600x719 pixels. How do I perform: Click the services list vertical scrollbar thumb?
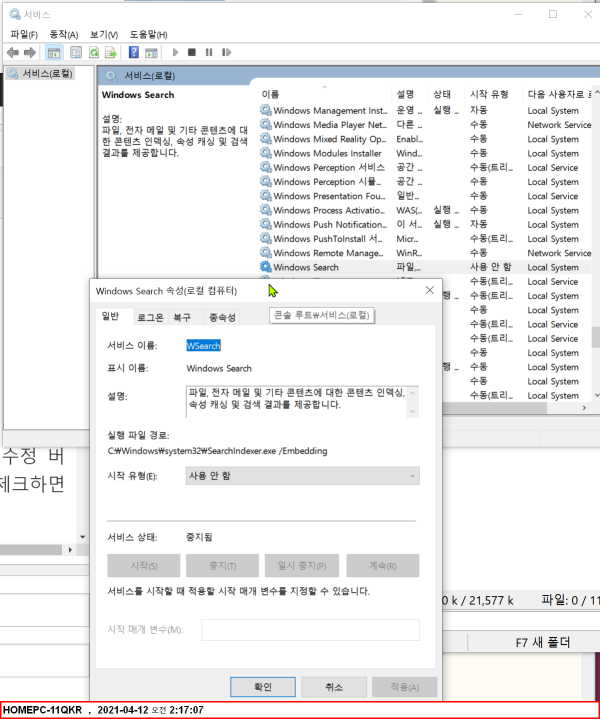point(596,337)
